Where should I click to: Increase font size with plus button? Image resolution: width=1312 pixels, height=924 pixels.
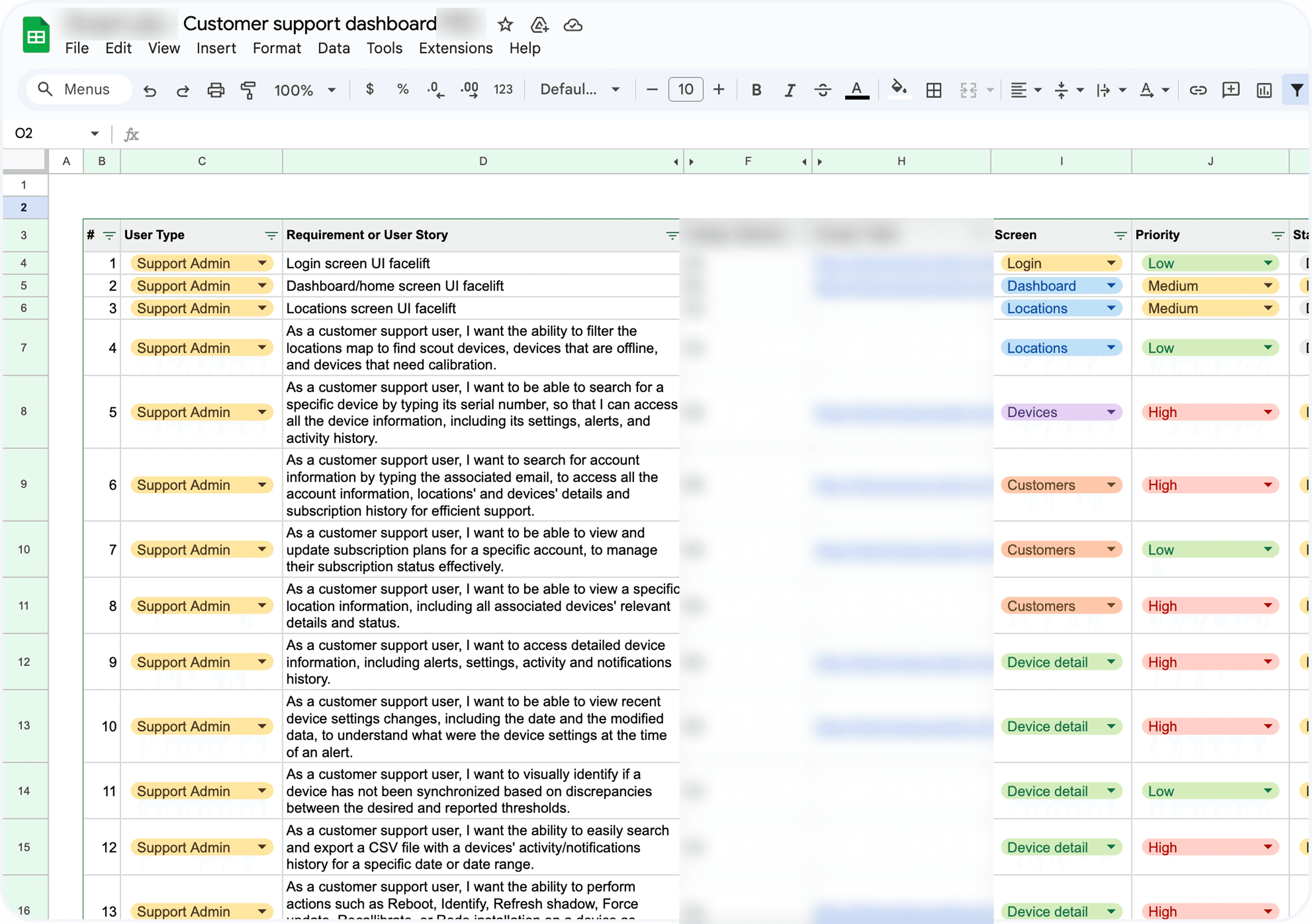(x=719, y=90)
